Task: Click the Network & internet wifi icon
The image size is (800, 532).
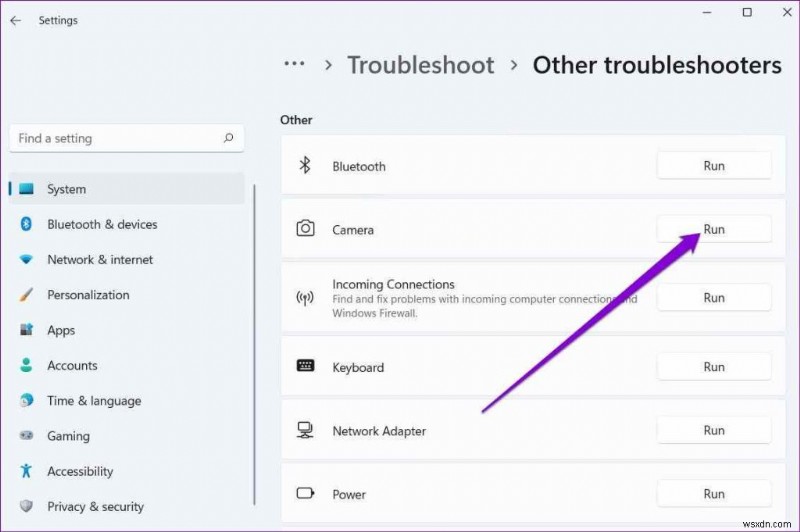Action: [26, 259]
